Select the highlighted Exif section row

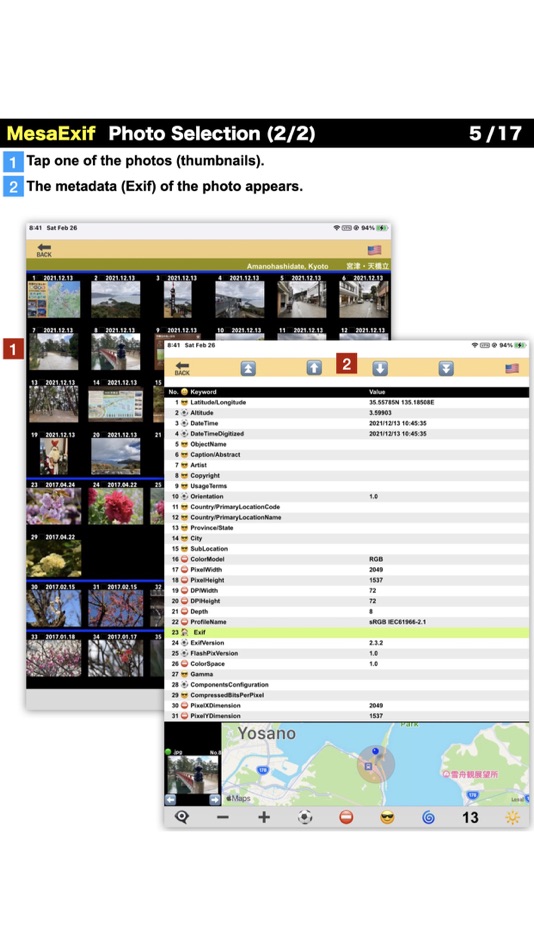coord(347,632)
